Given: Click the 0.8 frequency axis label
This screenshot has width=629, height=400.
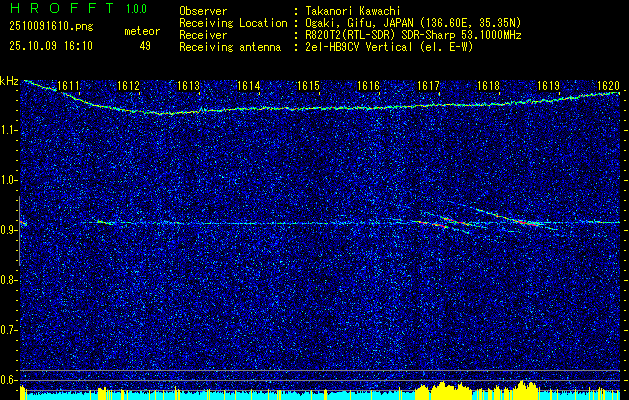Looking at the screenshot, I should (8, 280).
